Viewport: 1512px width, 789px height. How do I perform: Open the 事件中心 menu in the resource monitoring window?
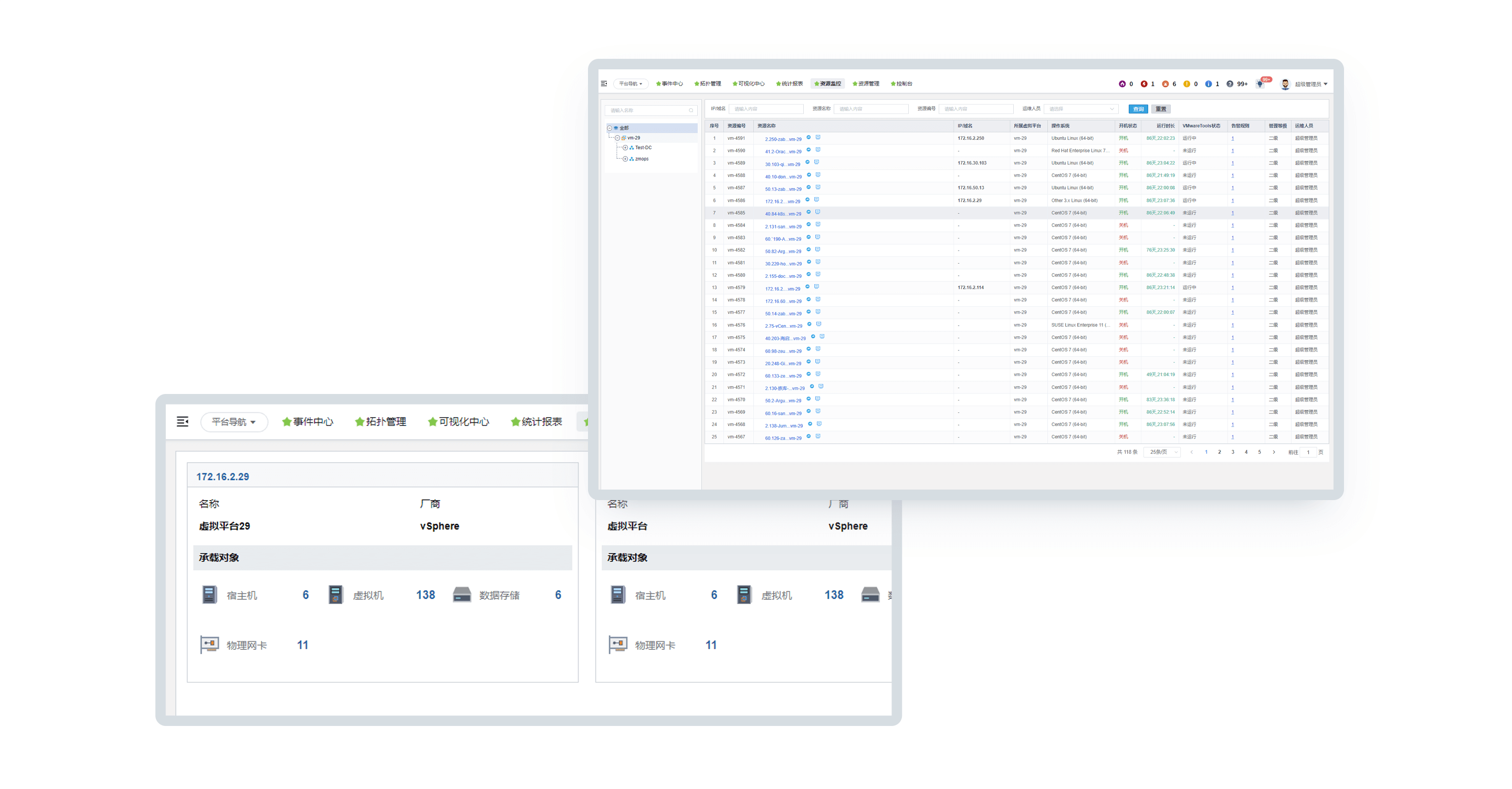point(670,84)
